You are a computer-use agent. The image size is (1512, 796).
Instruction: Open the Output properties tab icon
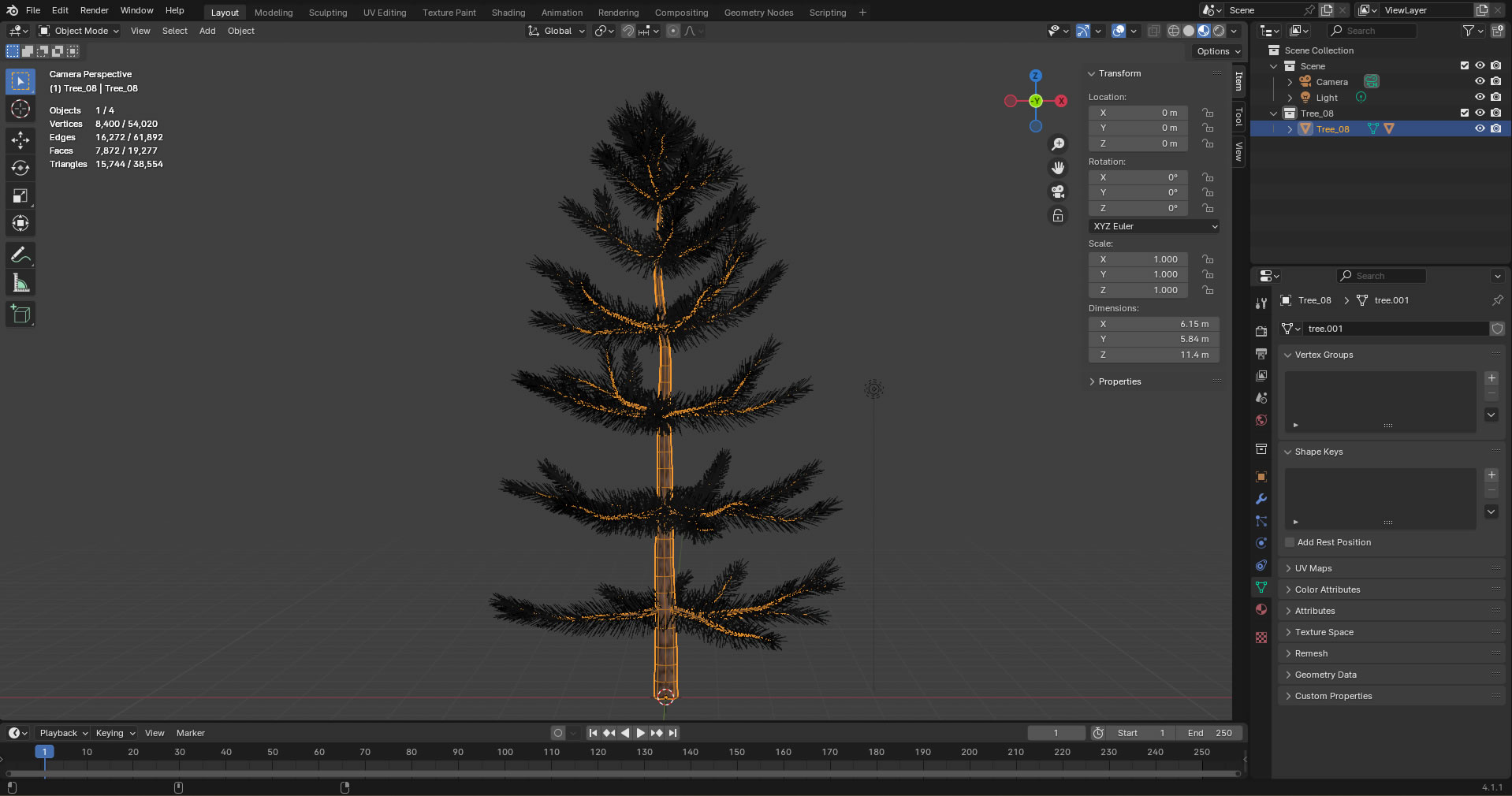1261,353
